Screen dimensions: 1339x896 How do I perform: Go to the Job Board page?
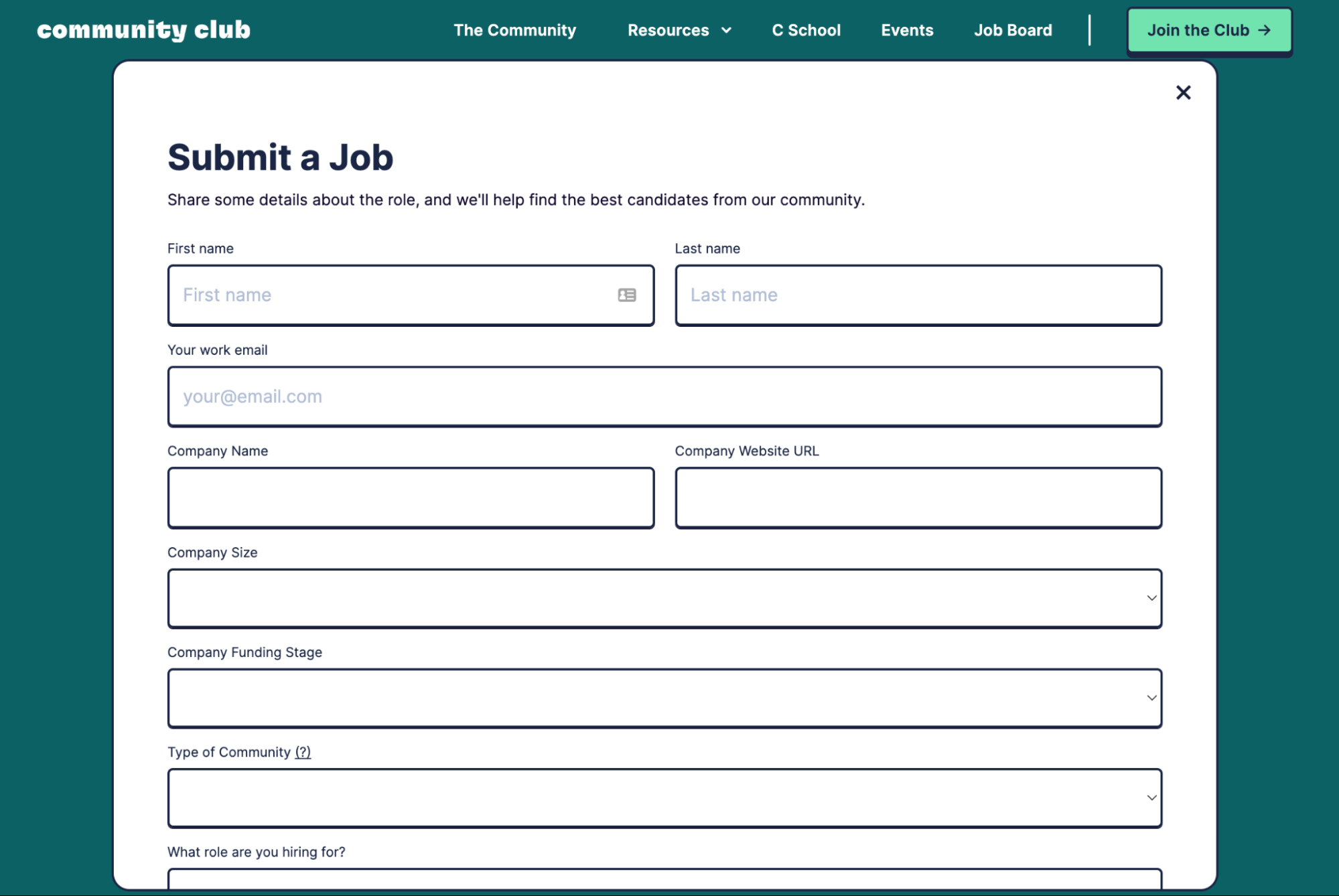pyautogui.click(x=1012, y=31)
